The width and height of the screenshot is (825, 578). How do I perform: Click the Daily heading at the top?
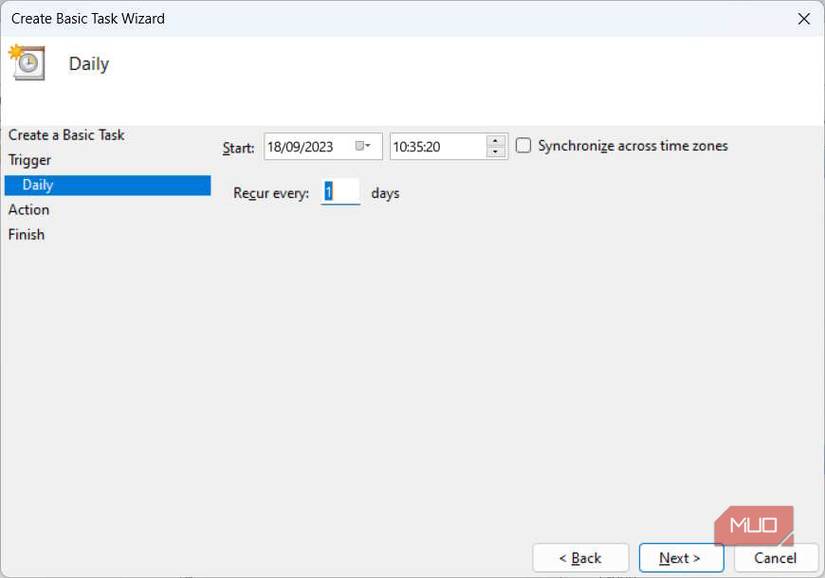point(89,62)
